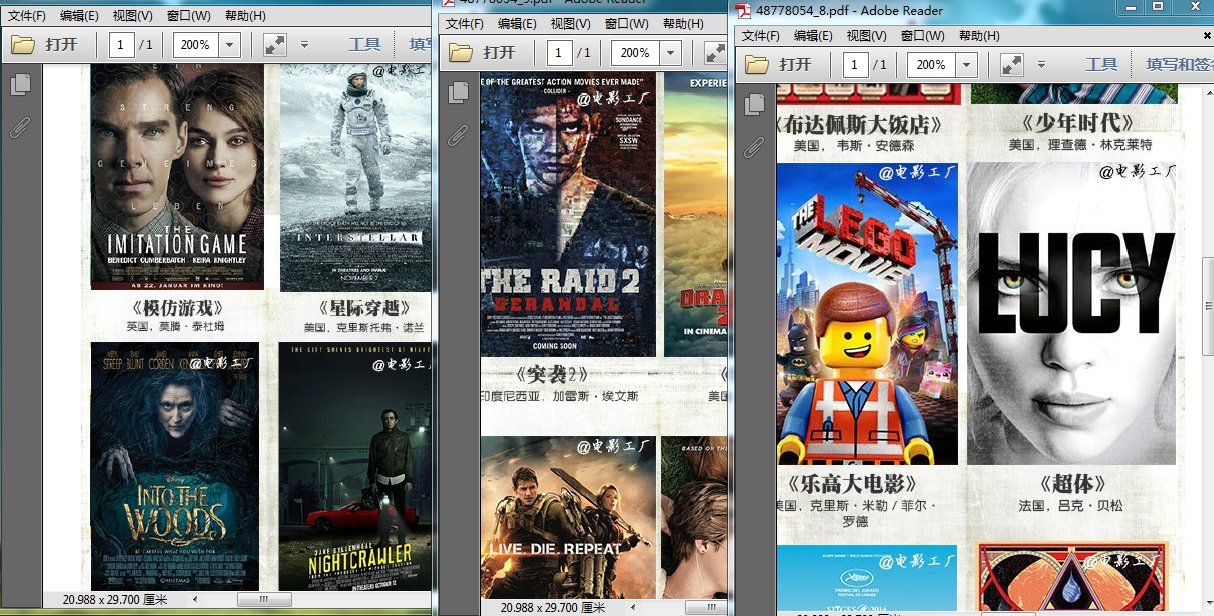Click the Live Die Repeat poster
This screenshot has width=1214, height=616.
568,517
